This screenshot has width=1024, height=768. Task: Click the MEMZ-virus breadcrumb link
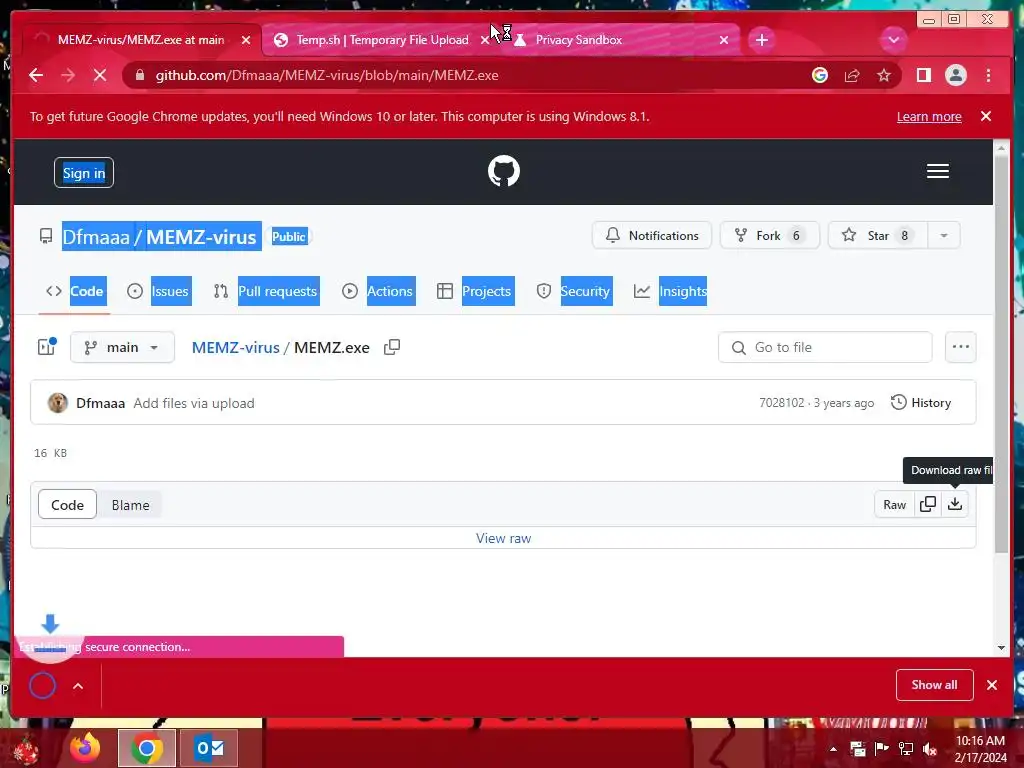pyautogui.click(x=235, y=347)
